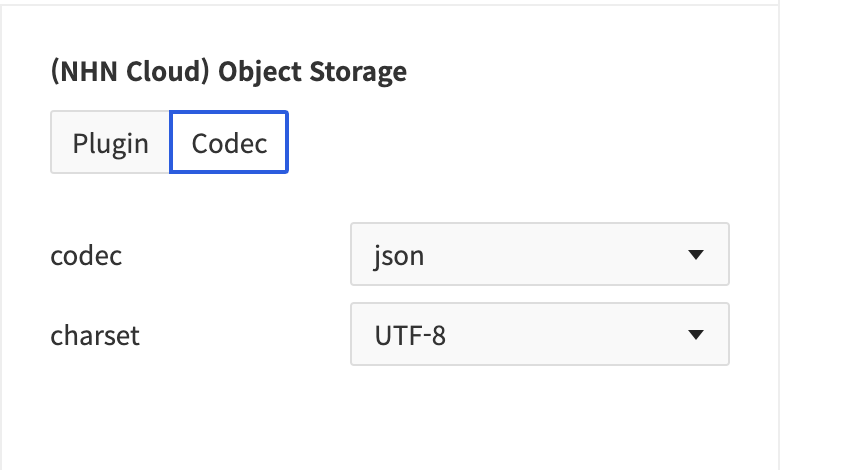The width and height of the screenshot is (846, 470).
Task: Open the codec dropdown showing json
Action: tap(539, 255)
